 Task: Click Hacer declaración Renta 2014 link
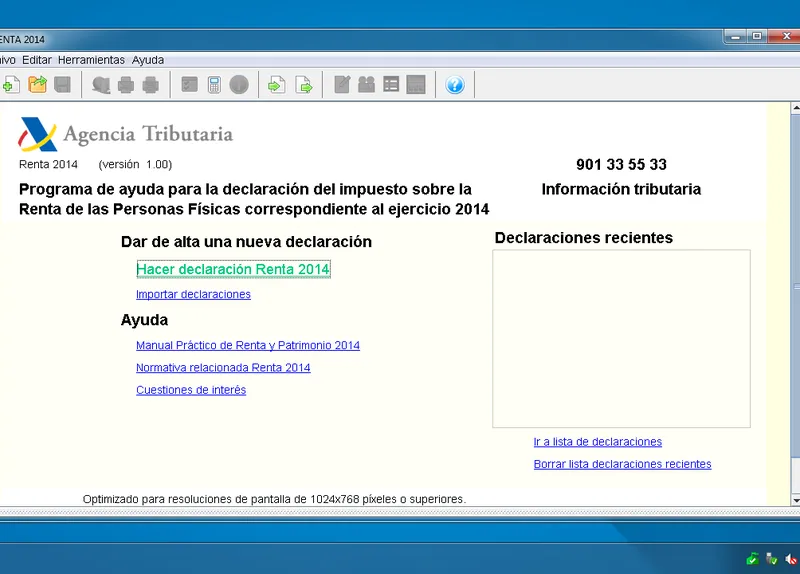[233, 269]
